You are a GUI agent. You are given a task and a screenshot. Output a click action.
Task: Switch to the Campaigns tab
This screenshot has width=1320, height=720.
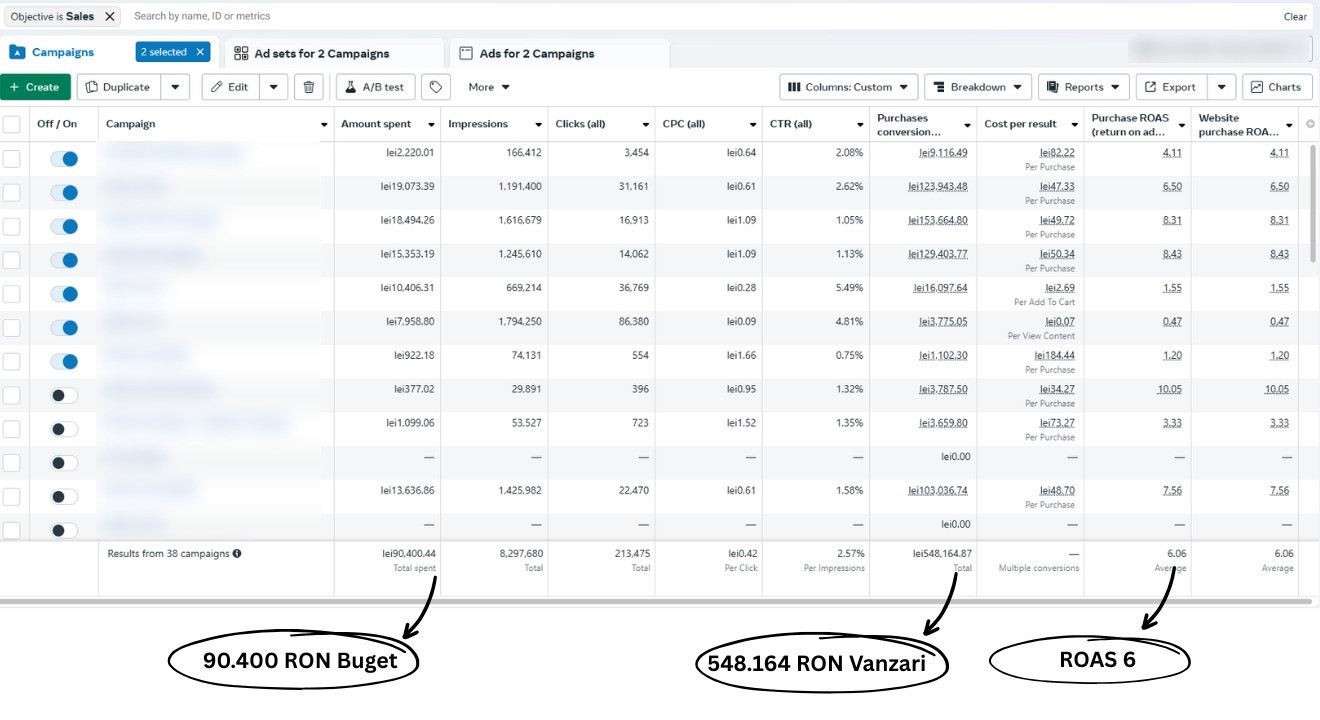coord(62,52)
